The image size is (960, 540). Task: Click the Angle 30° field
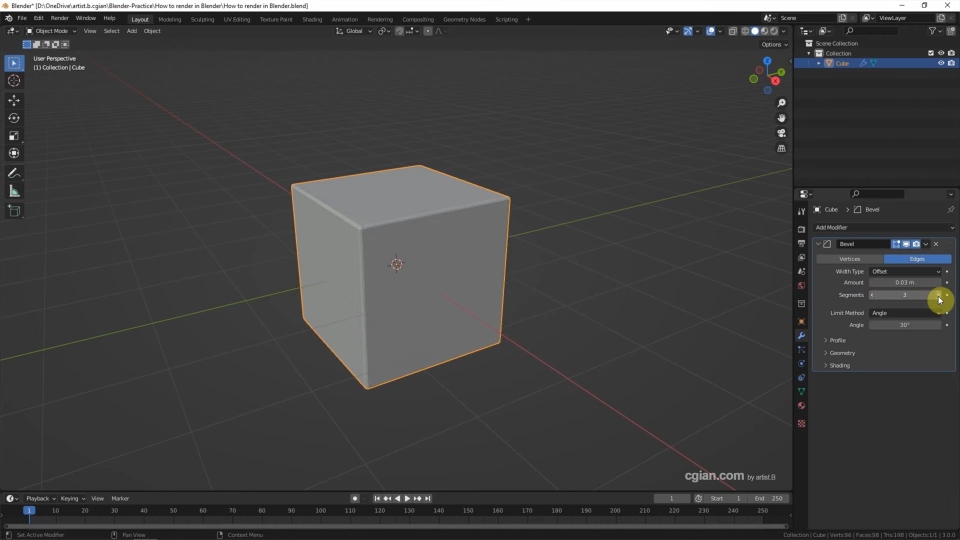905,325
